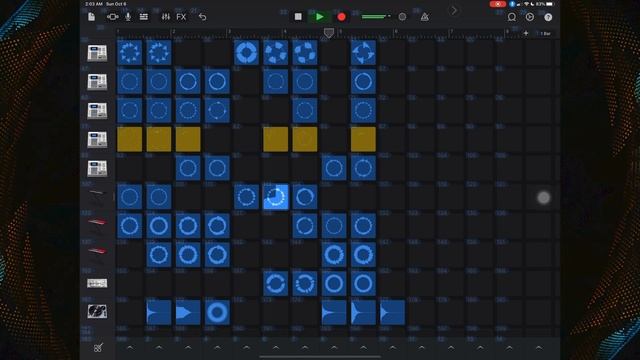
Task: Start playback with the green play button
Action: coord(320,17)
